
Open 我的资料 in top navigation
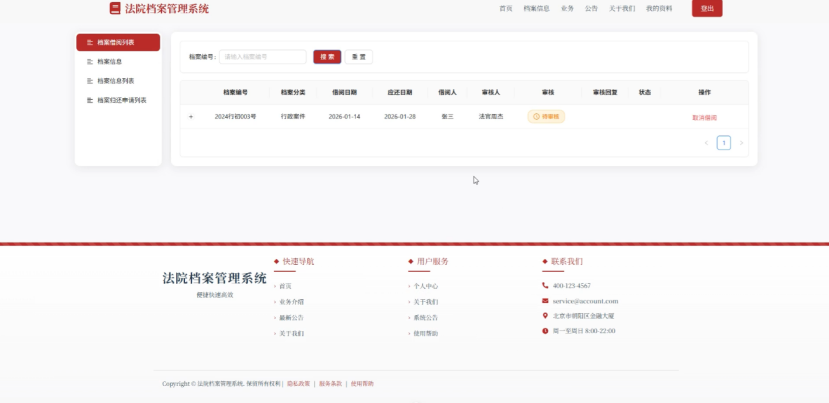click(659, 8)
